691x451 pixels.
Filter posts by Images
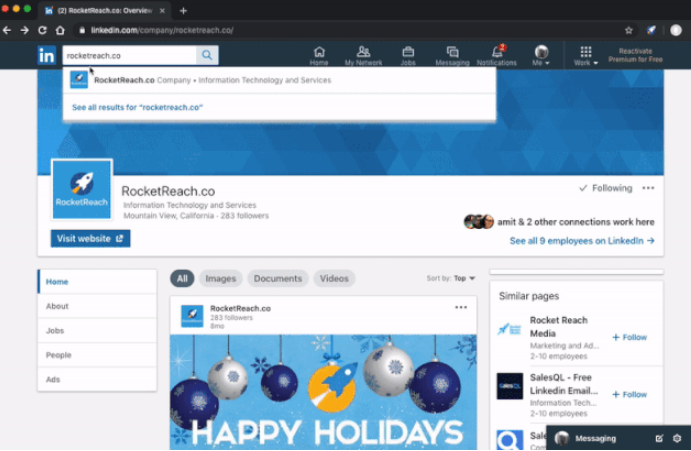tap(220, 279)
